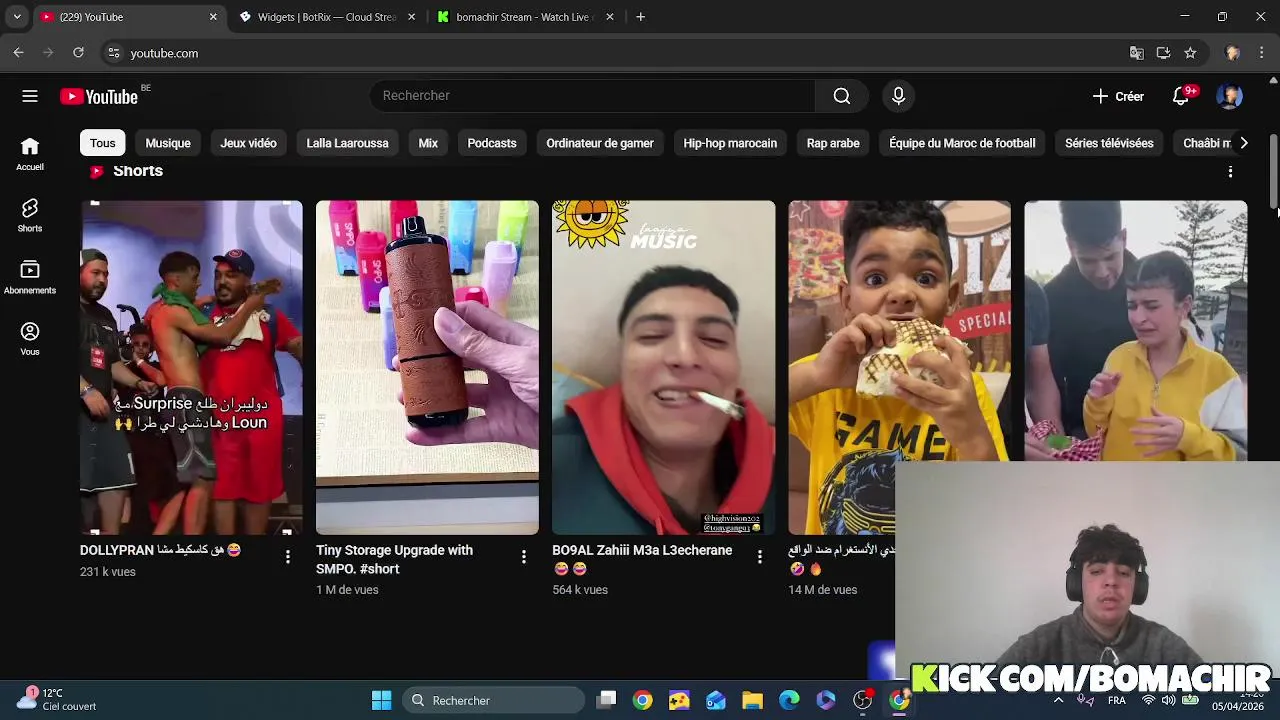Select the Podcasts filter chip
This screenshot has height=720, width=1280.
click(x=492, y=143)
